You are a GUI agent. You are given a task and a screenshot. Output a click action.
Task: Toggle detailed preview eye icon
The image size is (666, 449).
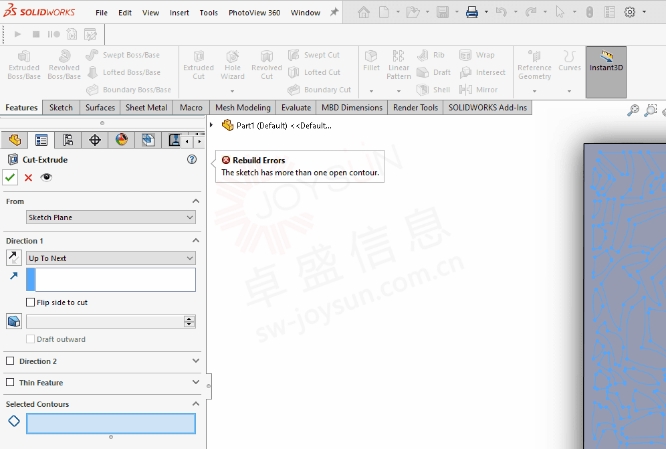coord(46,177)
